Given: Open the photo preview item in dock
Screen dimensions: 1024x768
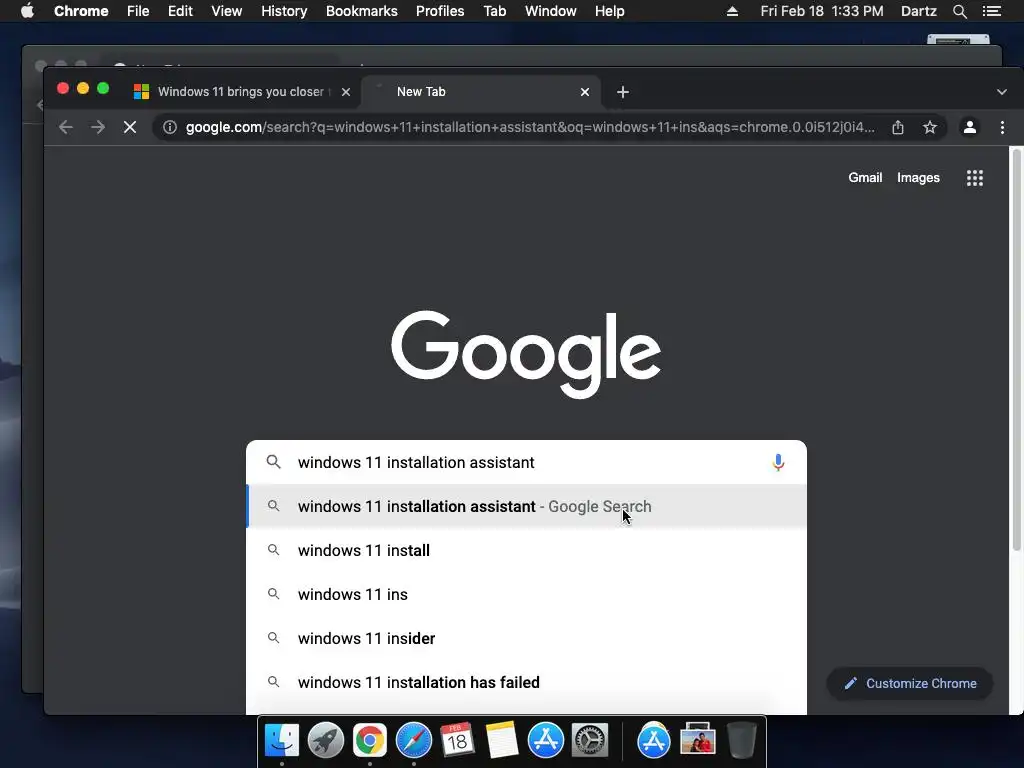Looking at the screenshot, I should pyautogui.click(x=697, y=741).
